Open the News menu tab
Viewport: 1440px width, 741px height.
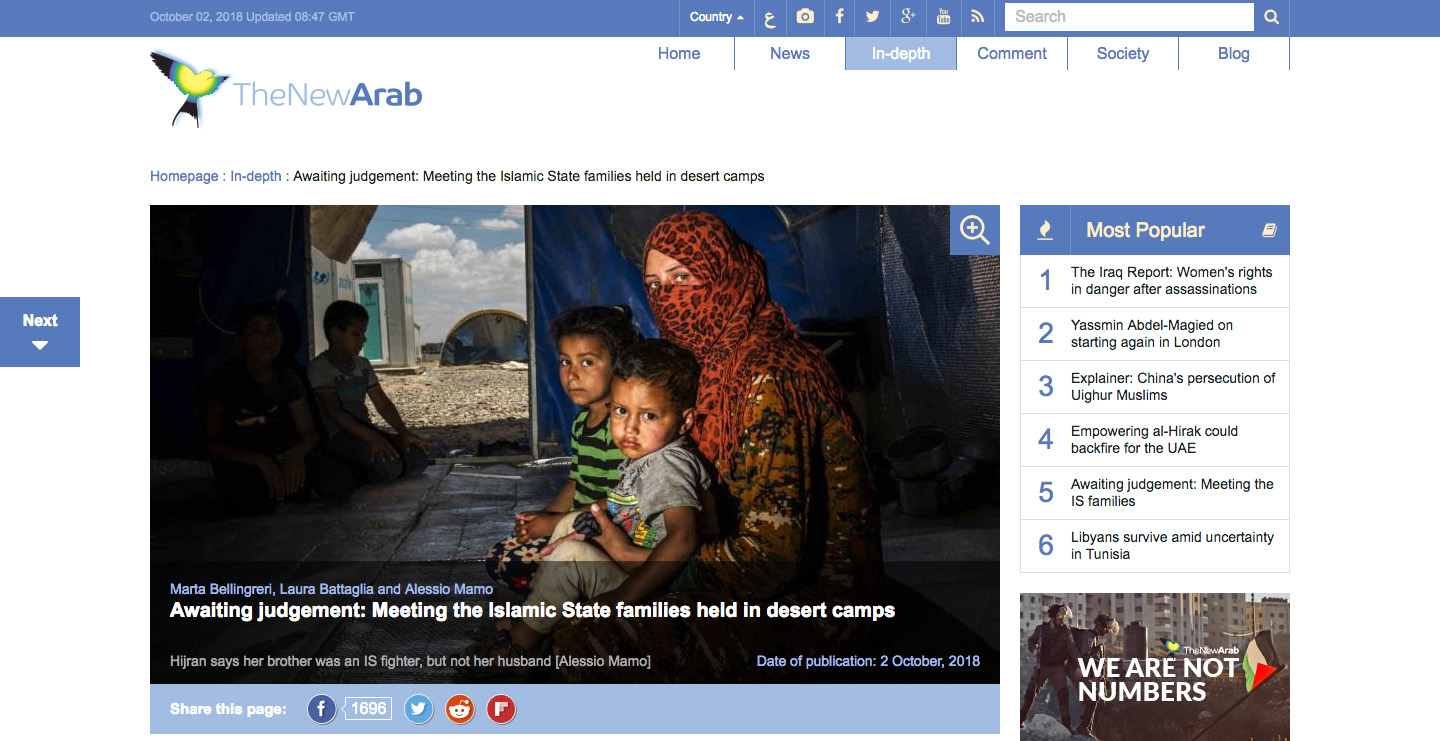click(x=790, y=54)
